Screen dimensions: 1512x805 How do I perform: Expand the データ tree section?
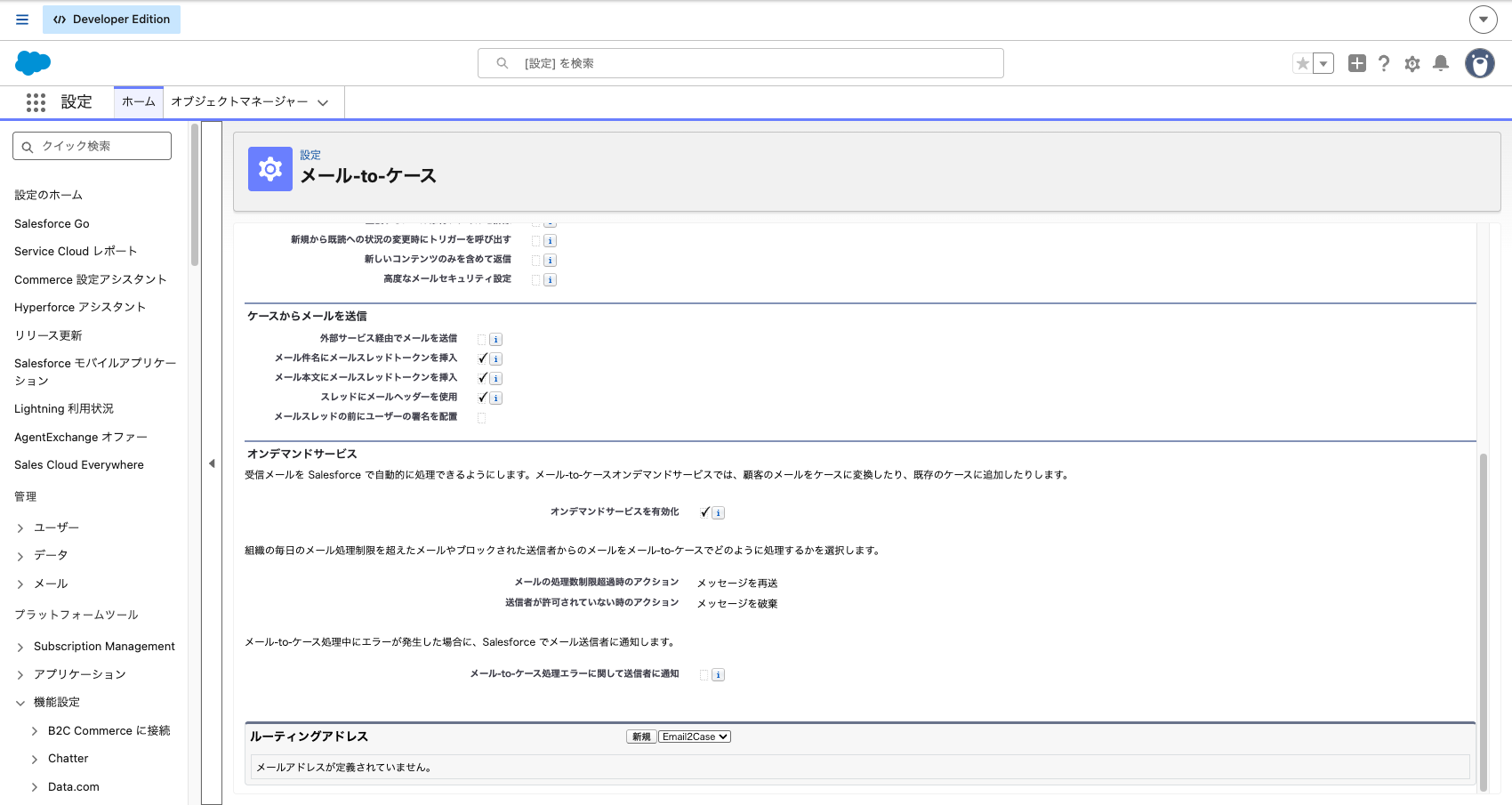(x=20, y=556)
